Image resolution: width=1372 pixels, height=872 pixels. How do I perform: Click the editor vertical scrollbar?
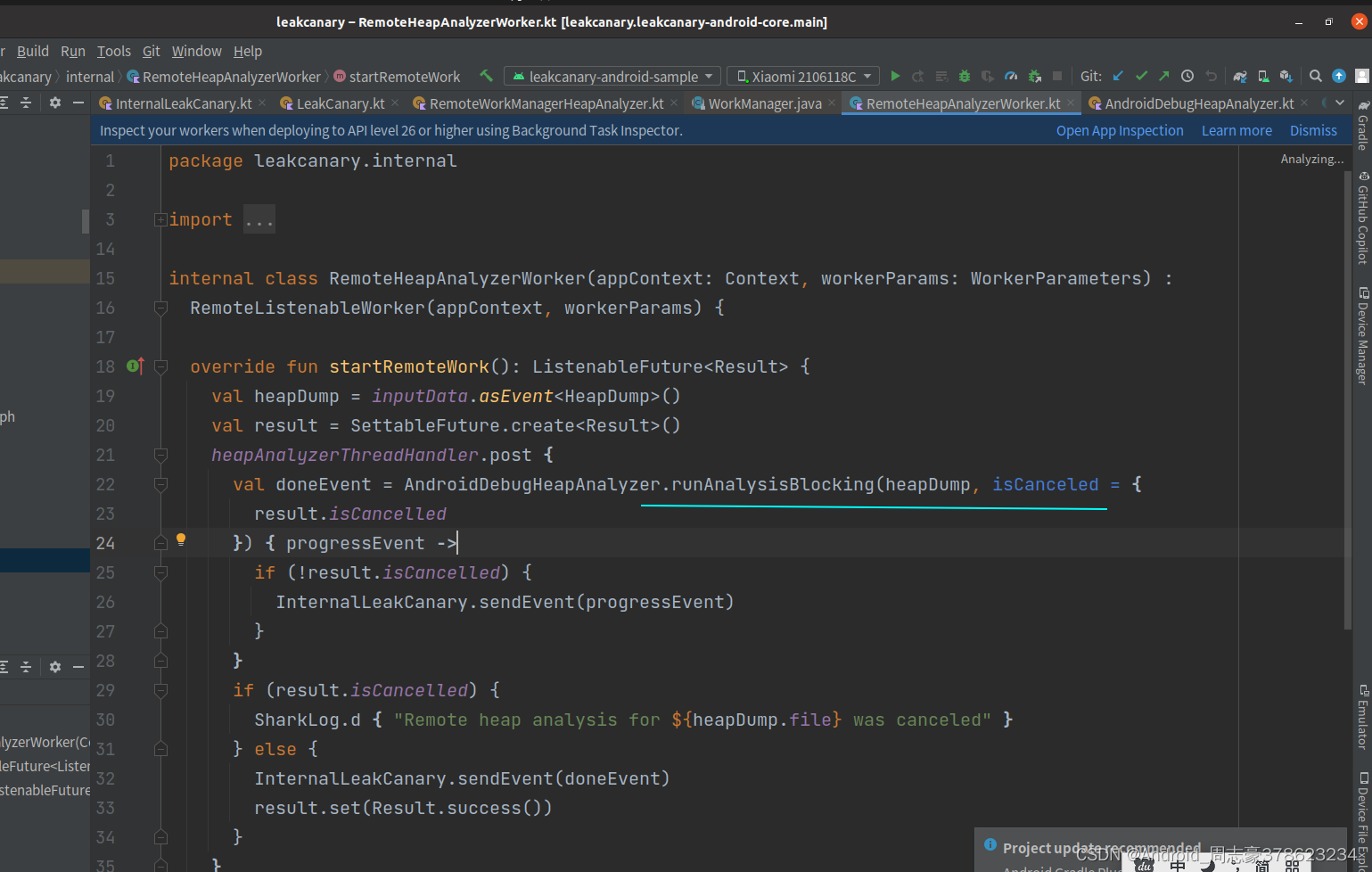point(1347,399)
